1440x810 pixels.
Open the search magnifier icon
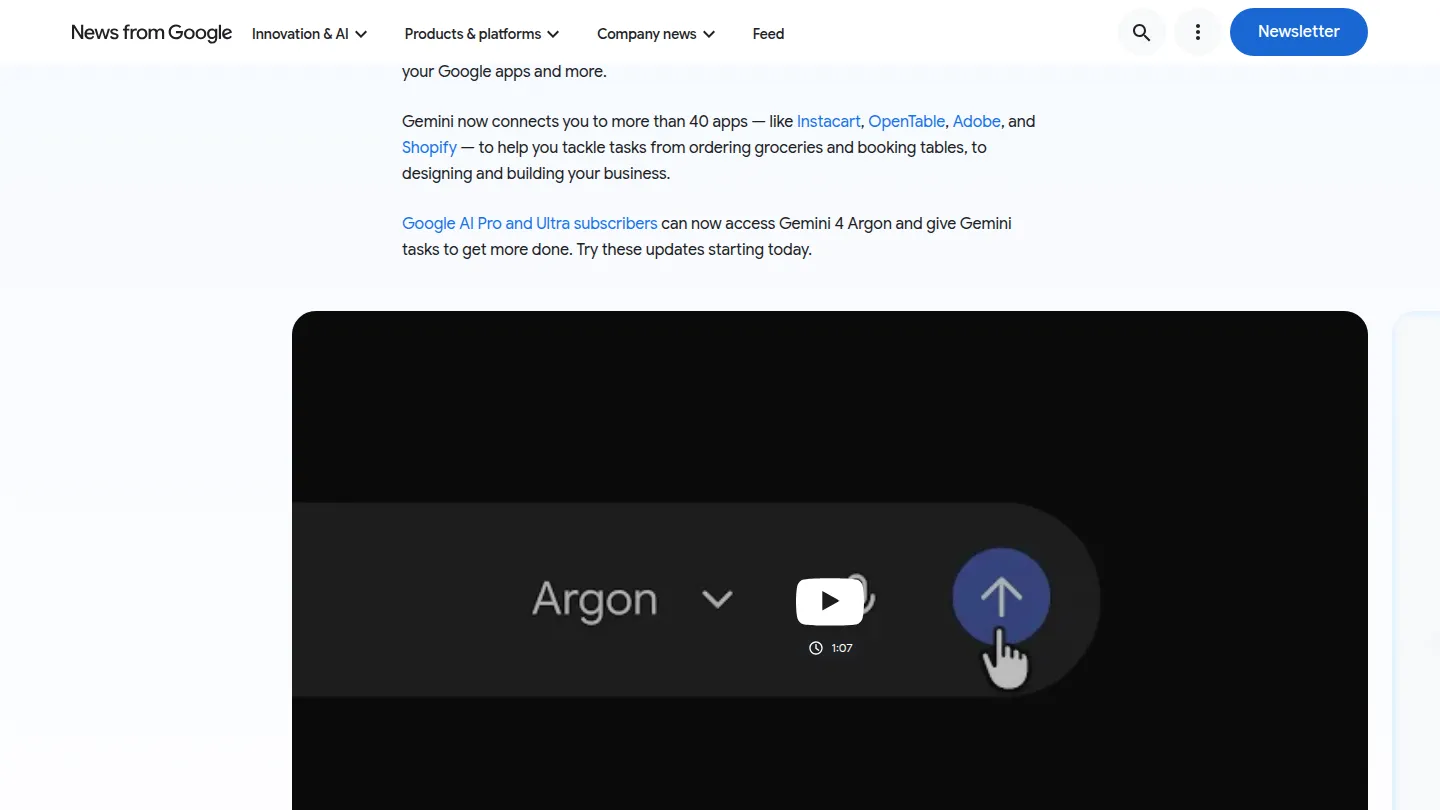(1141, 33)
